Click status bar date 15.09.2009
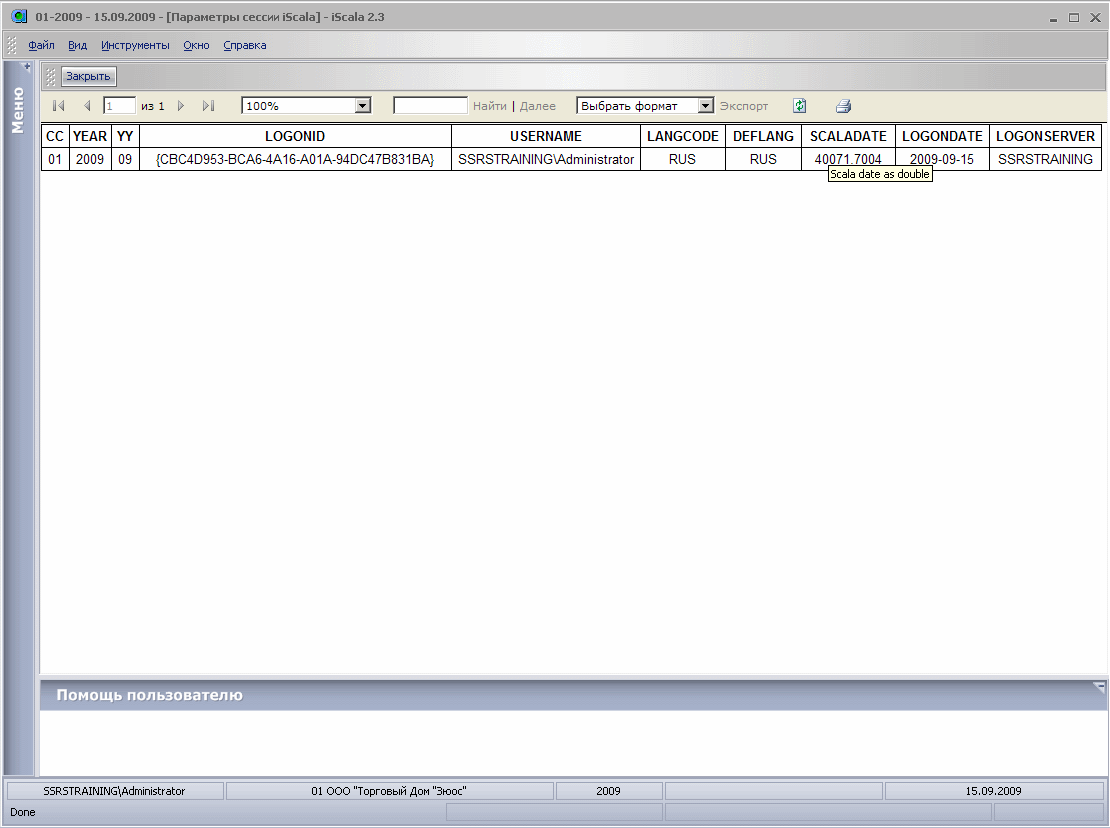This screenshot has width=1110, height=828. coord(993,791)
